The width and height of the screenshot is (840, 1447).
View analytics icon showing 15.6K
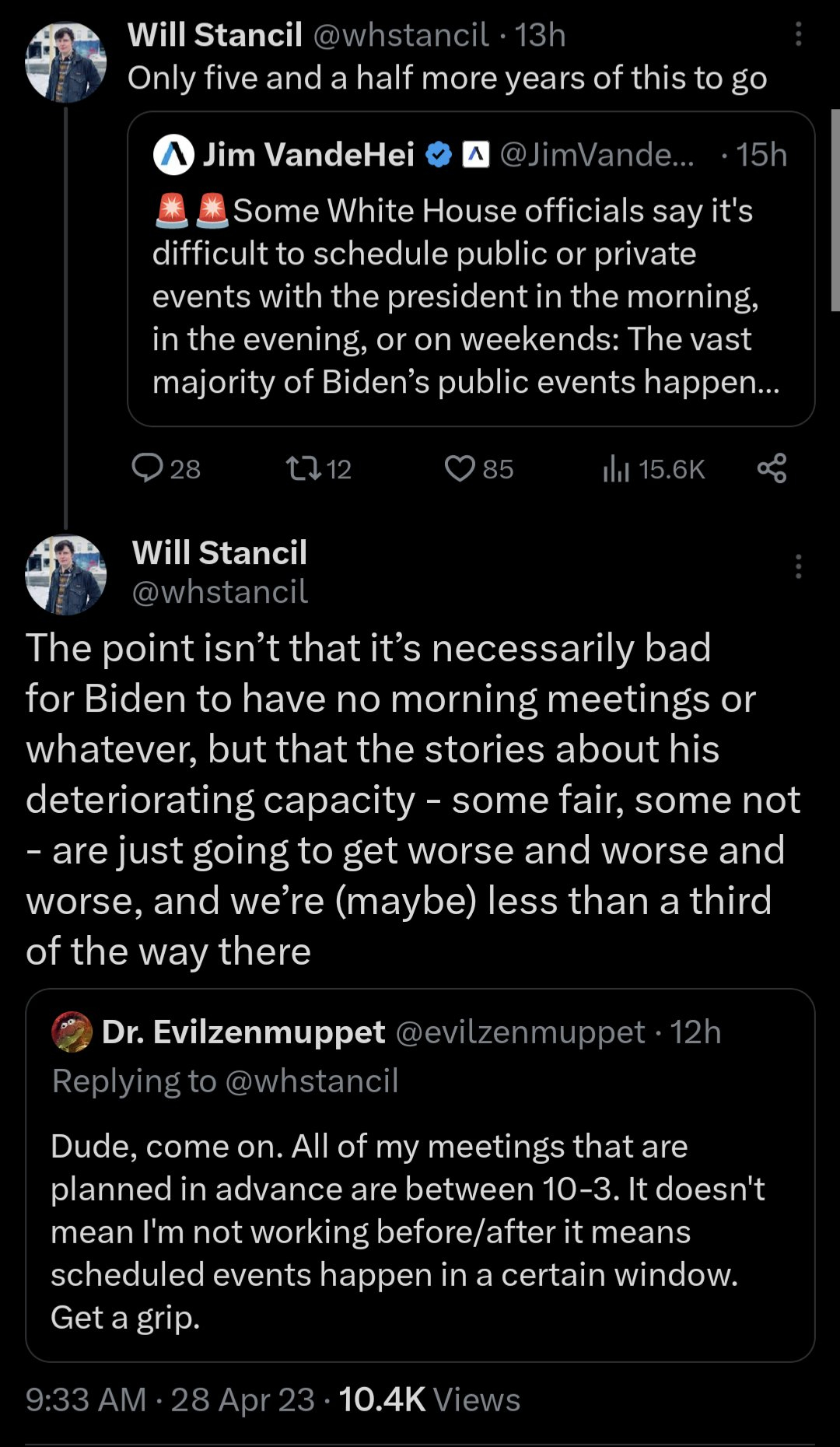tap(616, 468)
